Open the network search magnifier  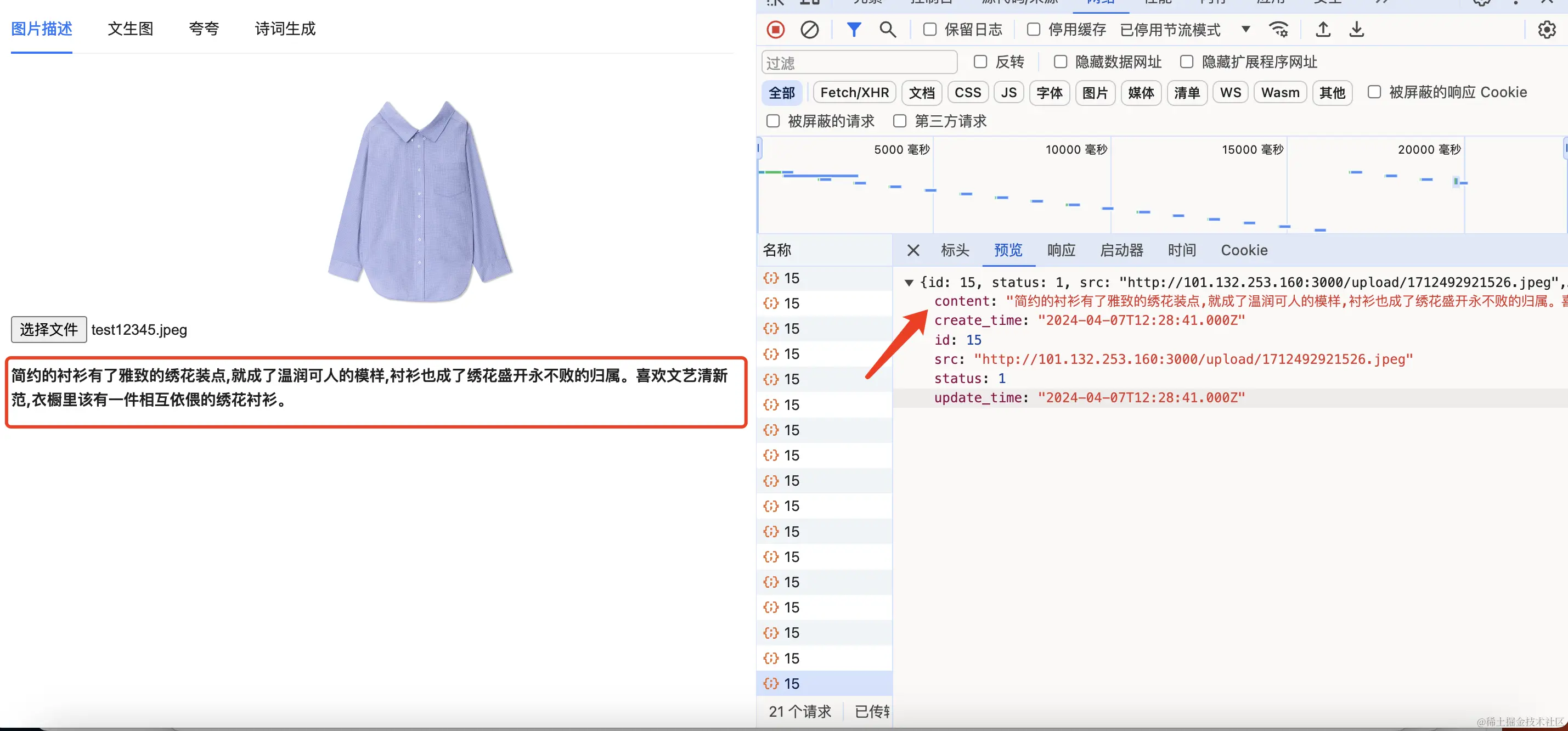tap(887, 29)
